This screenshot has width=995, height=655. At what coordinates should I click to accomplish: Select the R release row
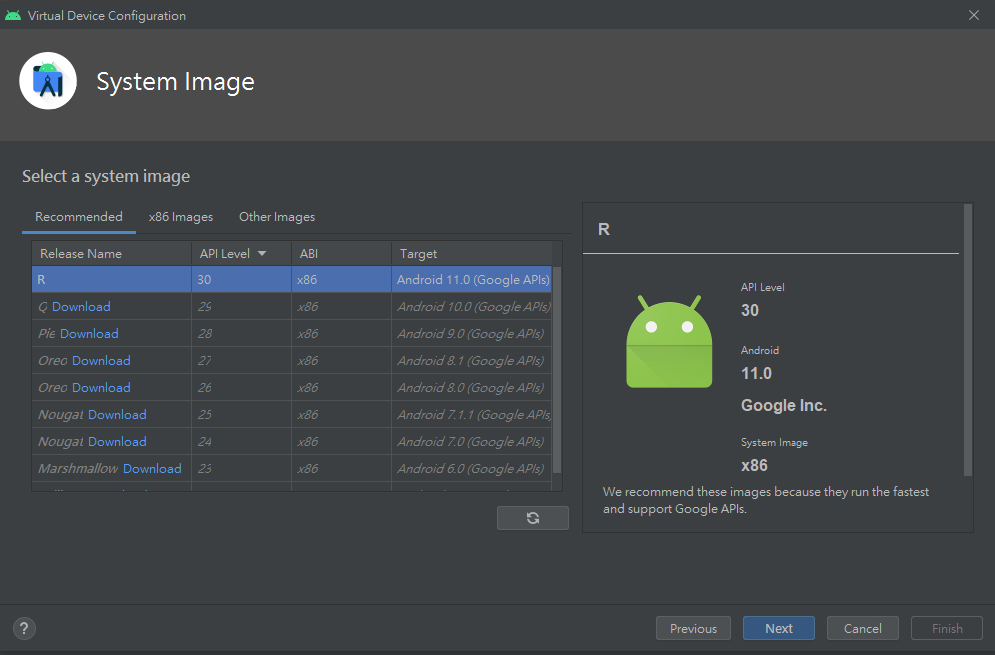coord(292,279)
